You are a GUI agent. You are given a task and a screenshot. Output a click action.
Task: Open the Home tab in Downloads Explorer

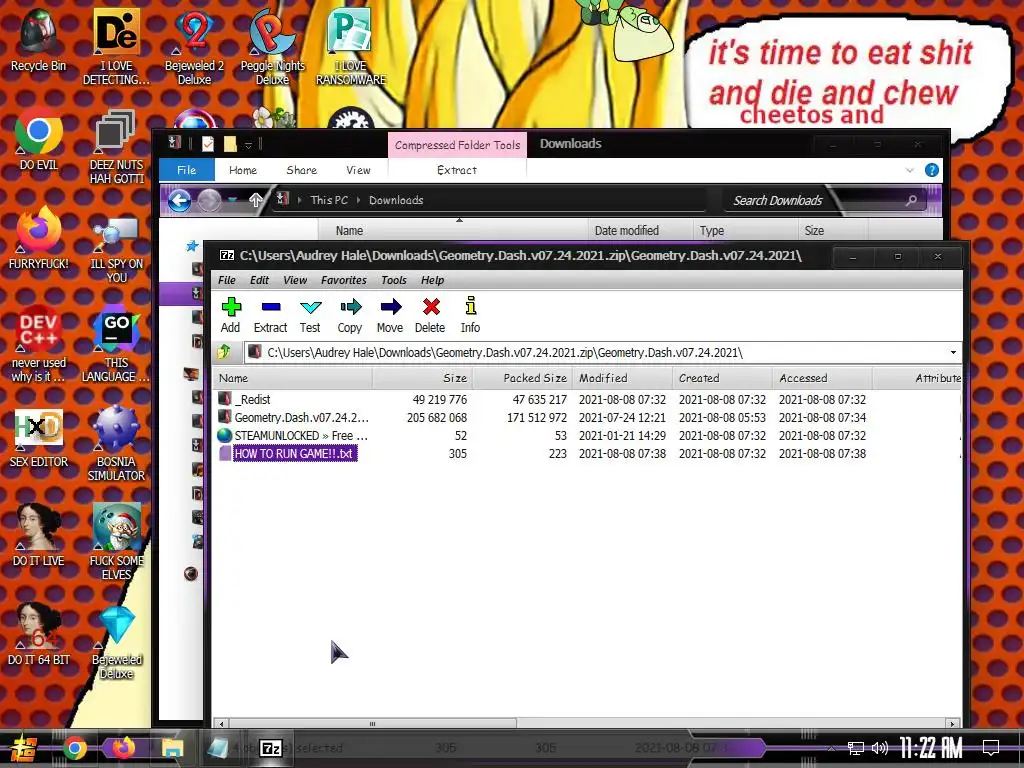click(243, 170)
